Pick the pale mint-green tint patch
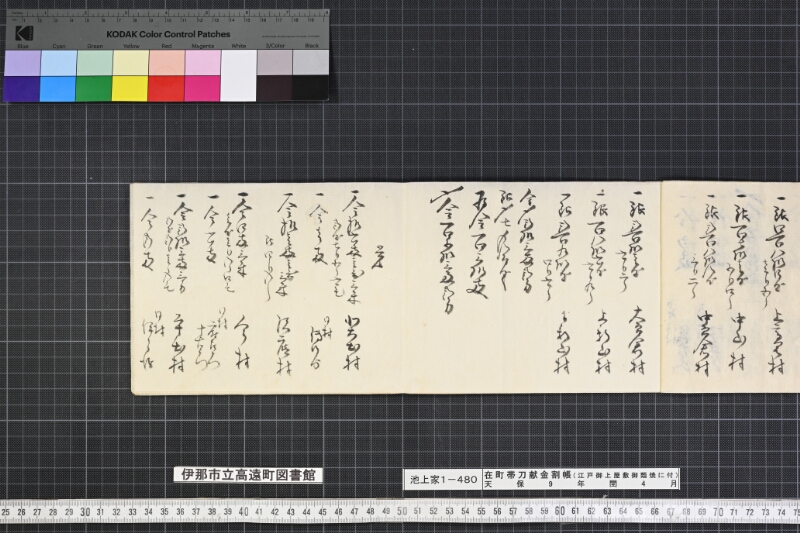Screen dimensions: 800x533 pyautogui.click(x=95, y=63)
